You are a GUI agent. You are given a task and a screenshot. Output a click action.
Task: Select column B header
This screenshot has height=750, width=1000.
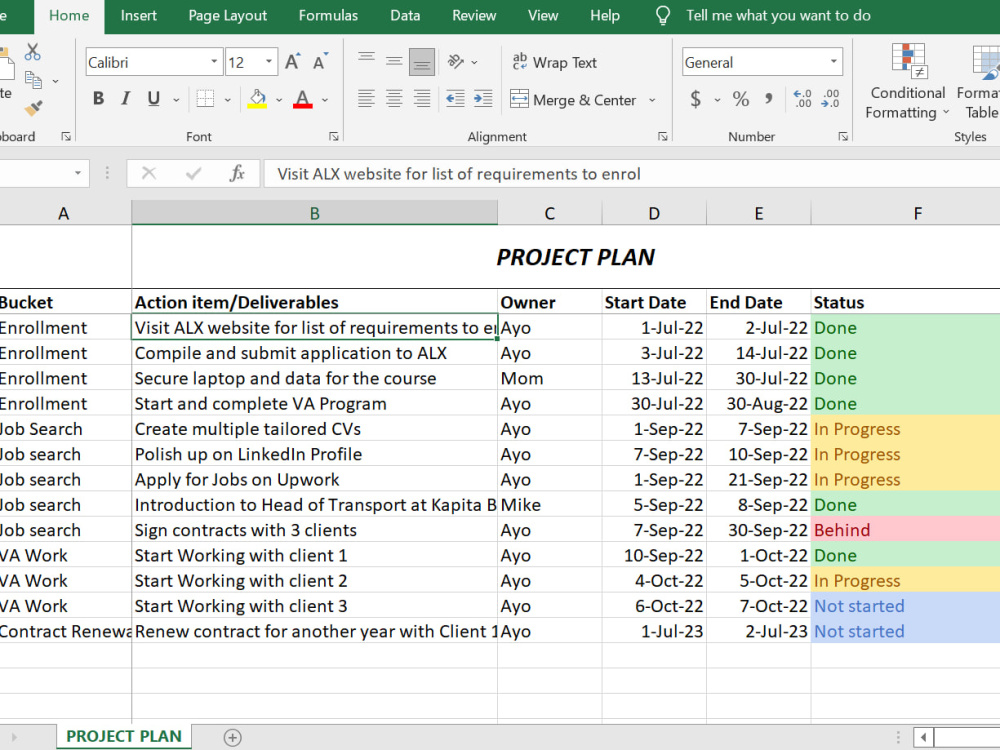click(x=314, y=213)
